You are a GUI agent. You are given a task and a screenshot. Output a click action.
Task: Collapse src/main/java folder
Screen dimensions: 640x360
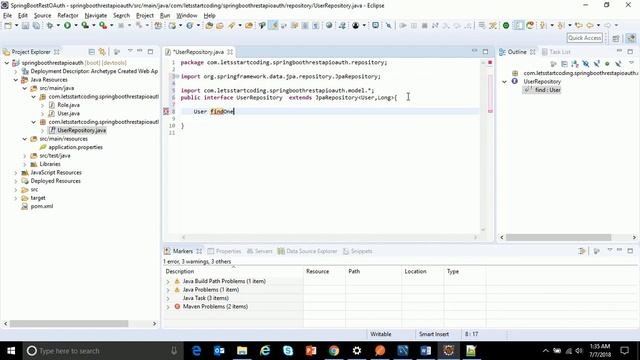[x=25, y=88]
